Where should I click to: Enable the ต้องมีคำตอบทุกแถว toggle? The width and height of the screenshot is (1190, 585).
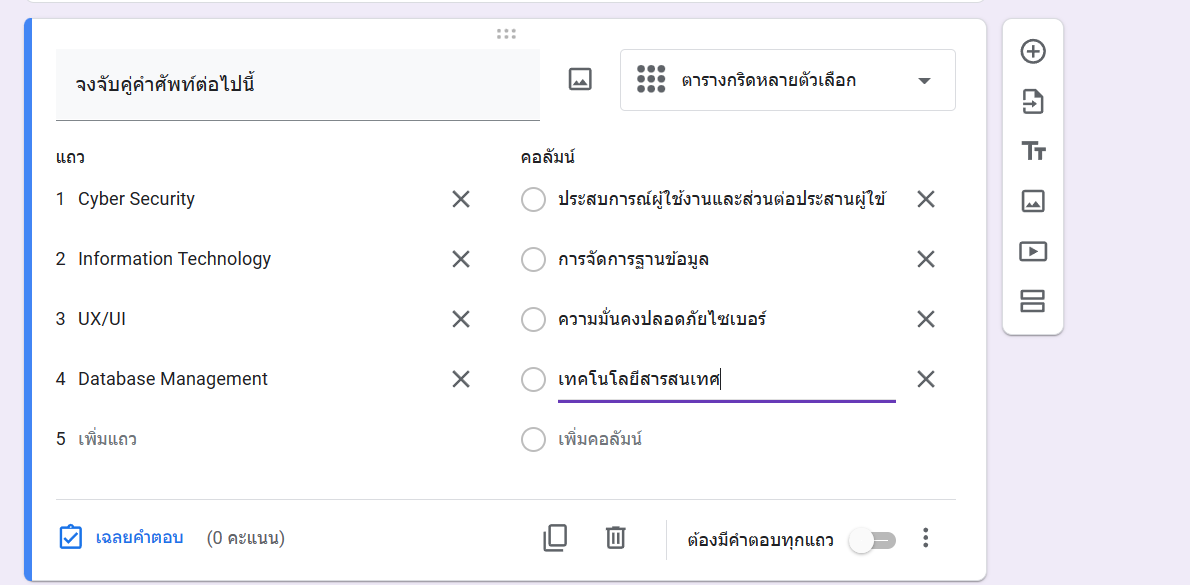click(x=871, y=538)
